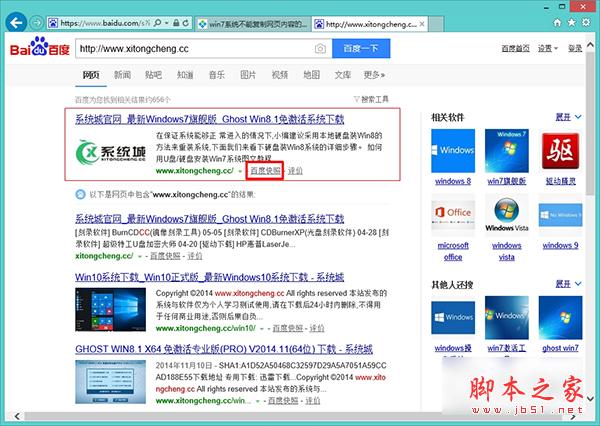
Task: Open the red 驱 driver software icon
Action: 560,150
